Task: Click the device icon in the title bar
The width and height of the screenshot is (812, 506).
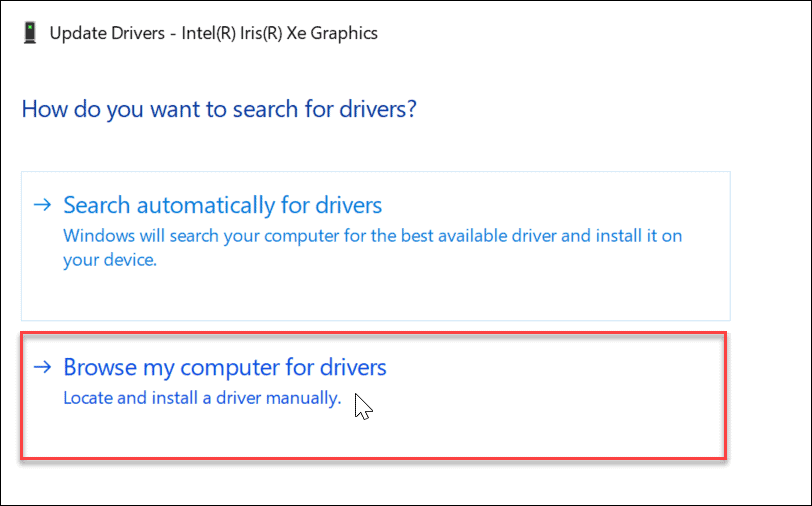Action: pyautogui.click(x=32, y=33)
